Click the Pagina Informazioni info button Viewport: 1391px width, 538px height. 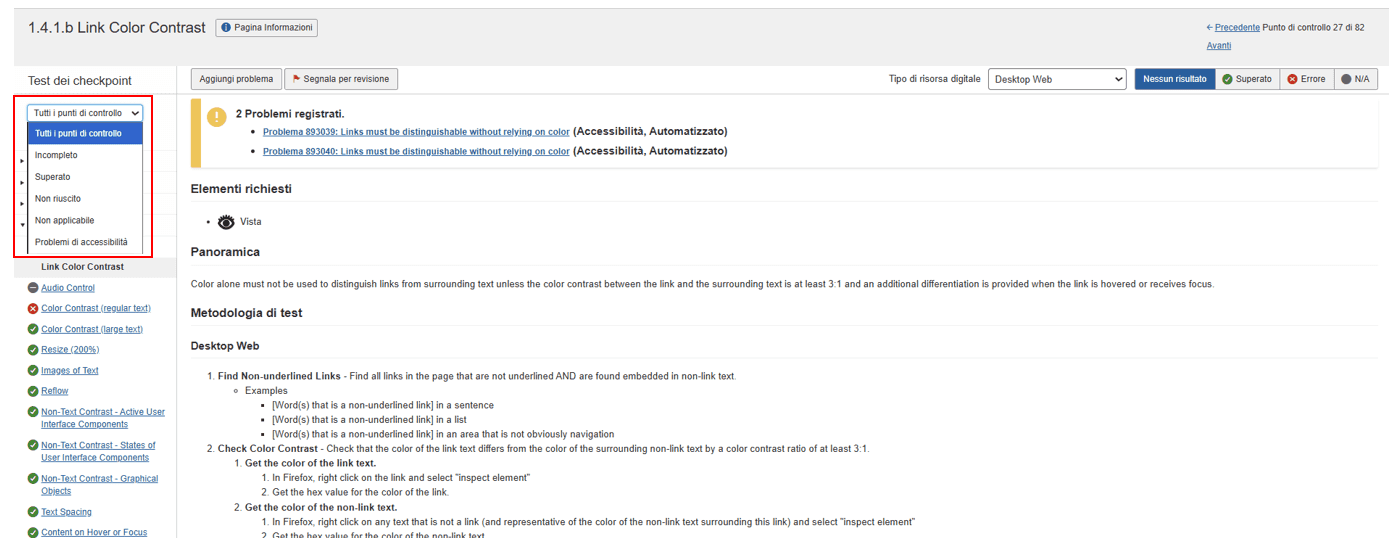(266, 28)
